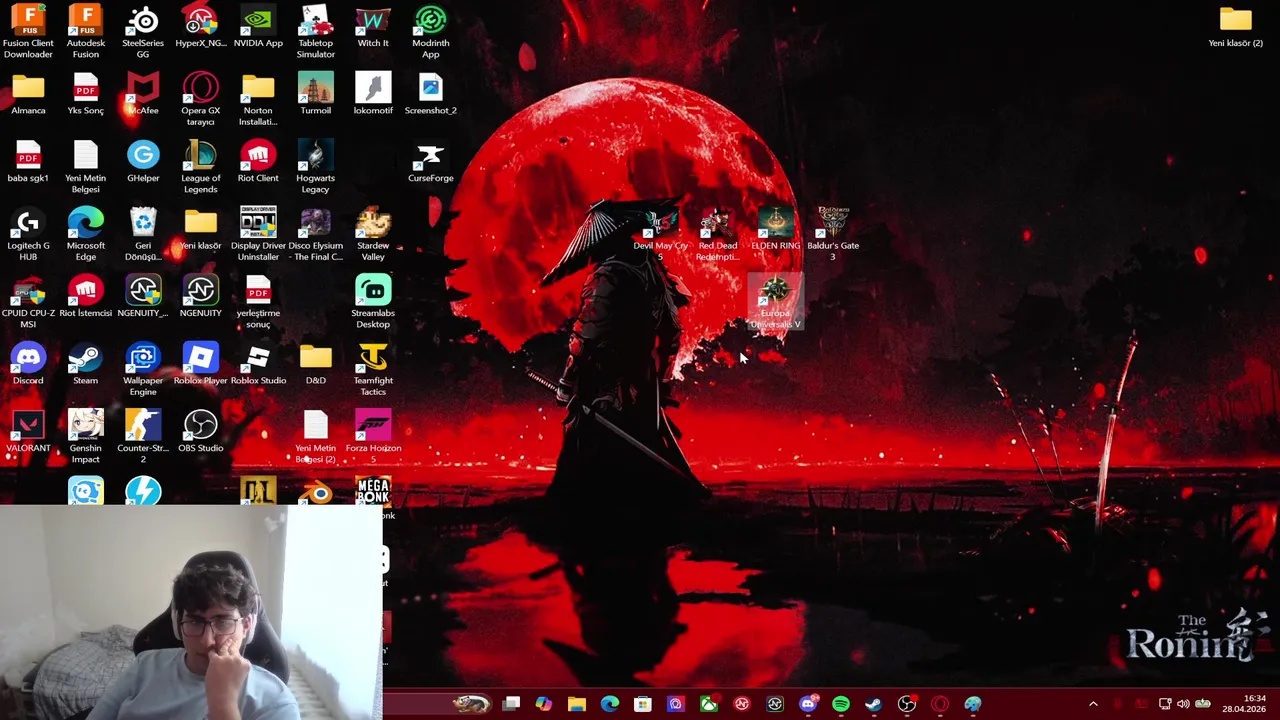Open Display Driver Uninstaller shortcut

[x=258, y=235]
